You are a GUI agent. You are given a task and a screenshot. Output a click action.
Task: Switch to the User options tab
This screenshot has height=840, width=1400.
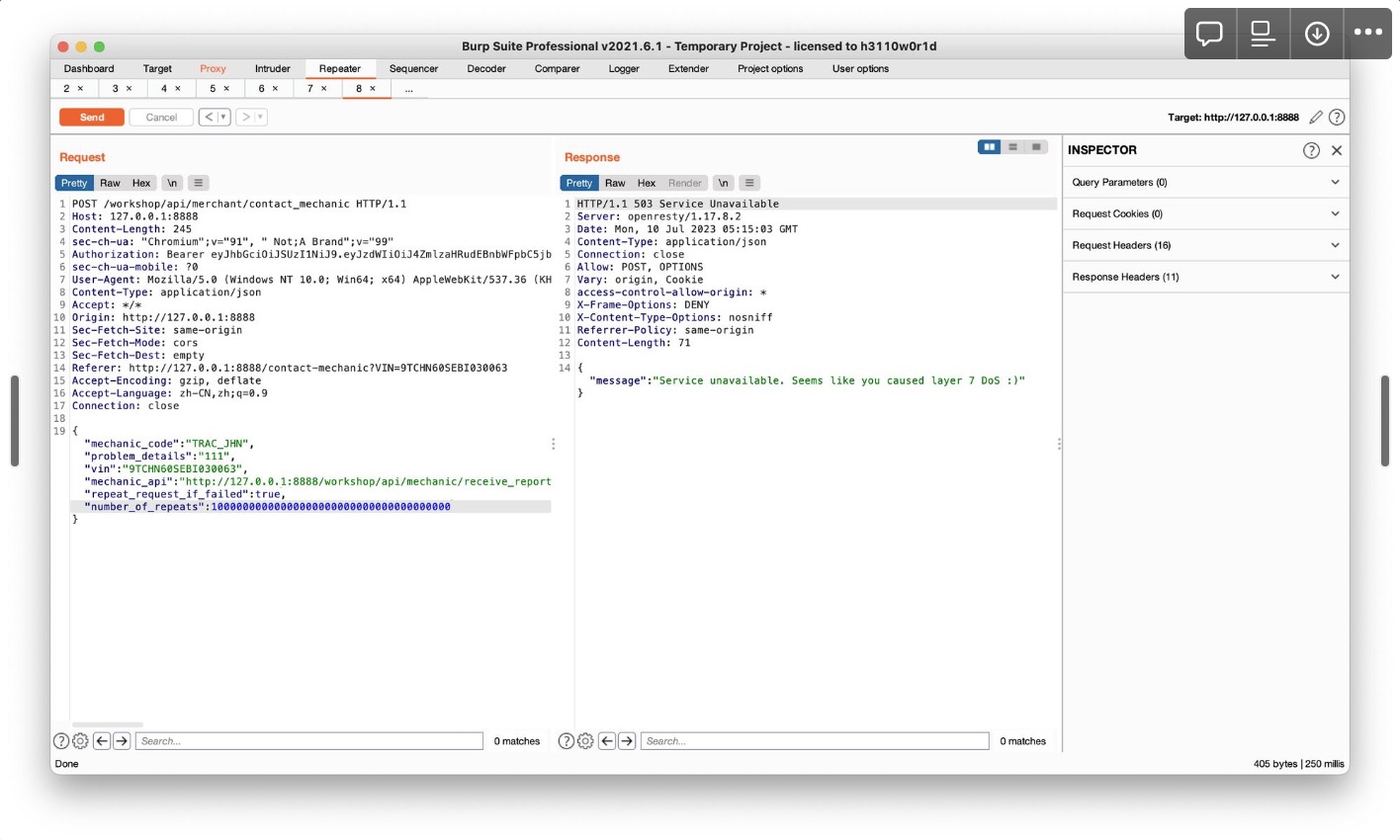[x=860, y=69]
